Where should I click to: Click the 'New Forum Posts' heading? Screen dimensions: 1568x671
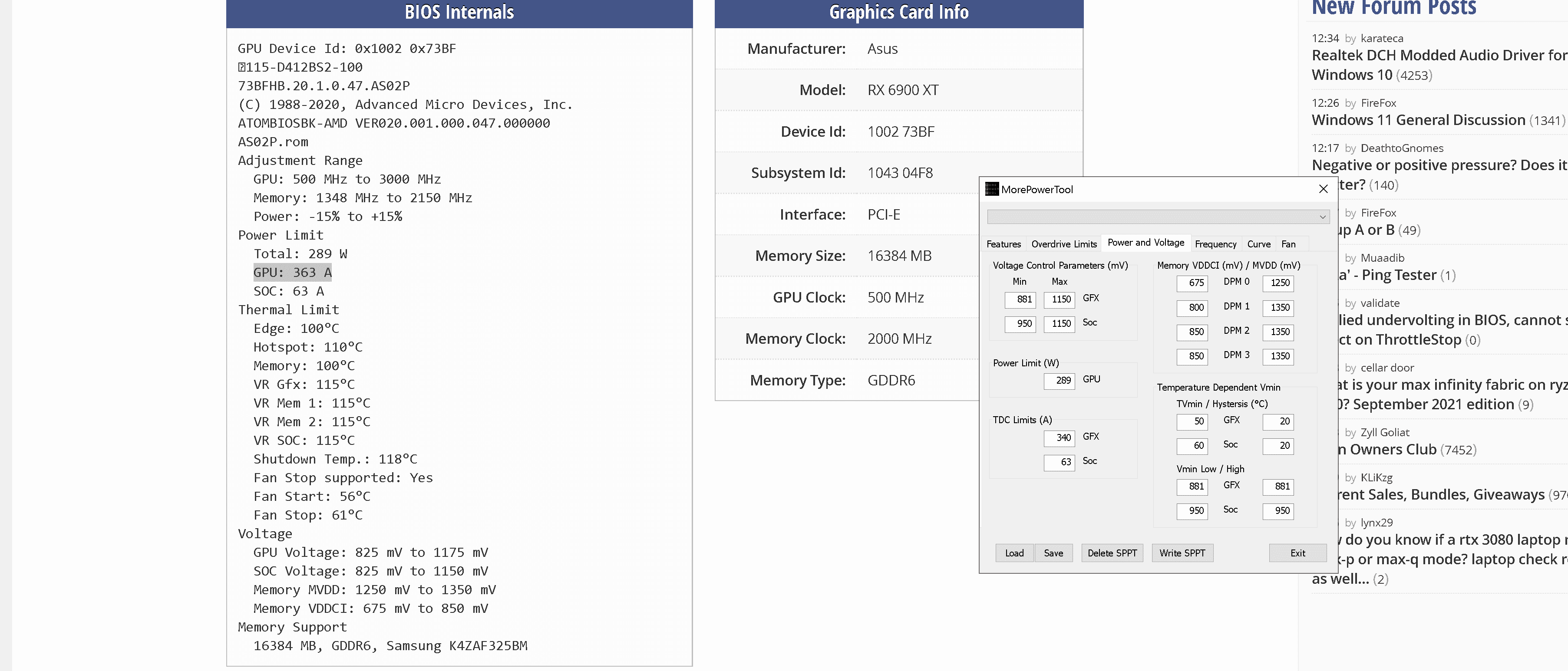pos(1393,8)
